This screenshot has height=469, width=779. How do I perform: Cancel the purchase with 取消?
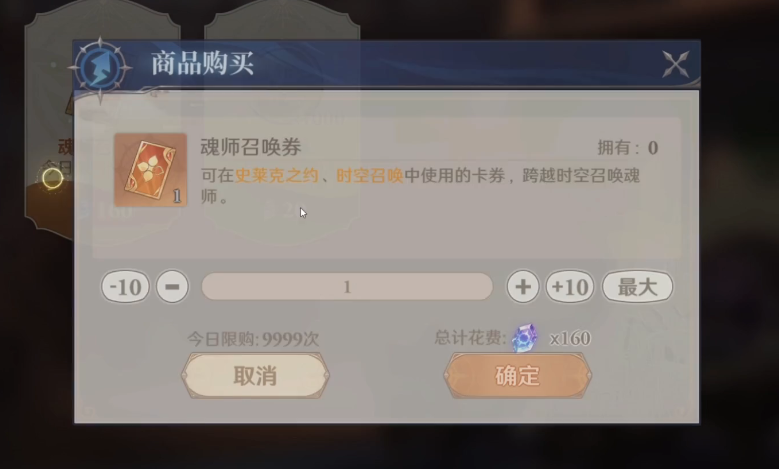(255, 376)
